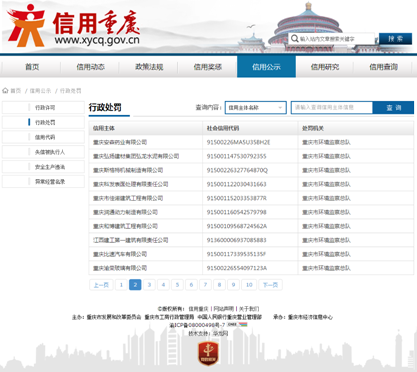Select 信用代码 in the left sidebar
This screenshot has height=372, width=417.
[x=43, y=137]
